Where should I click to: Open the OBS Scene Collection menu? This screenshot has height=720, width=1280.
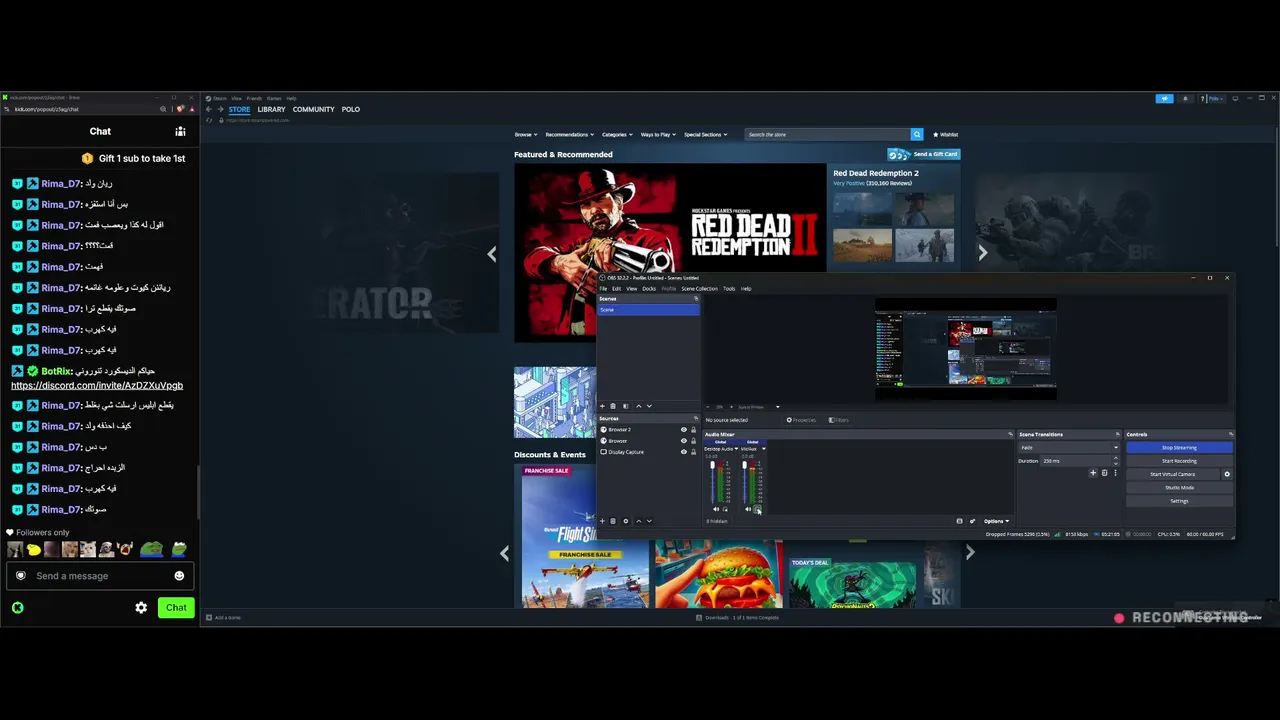click(699, 289)
